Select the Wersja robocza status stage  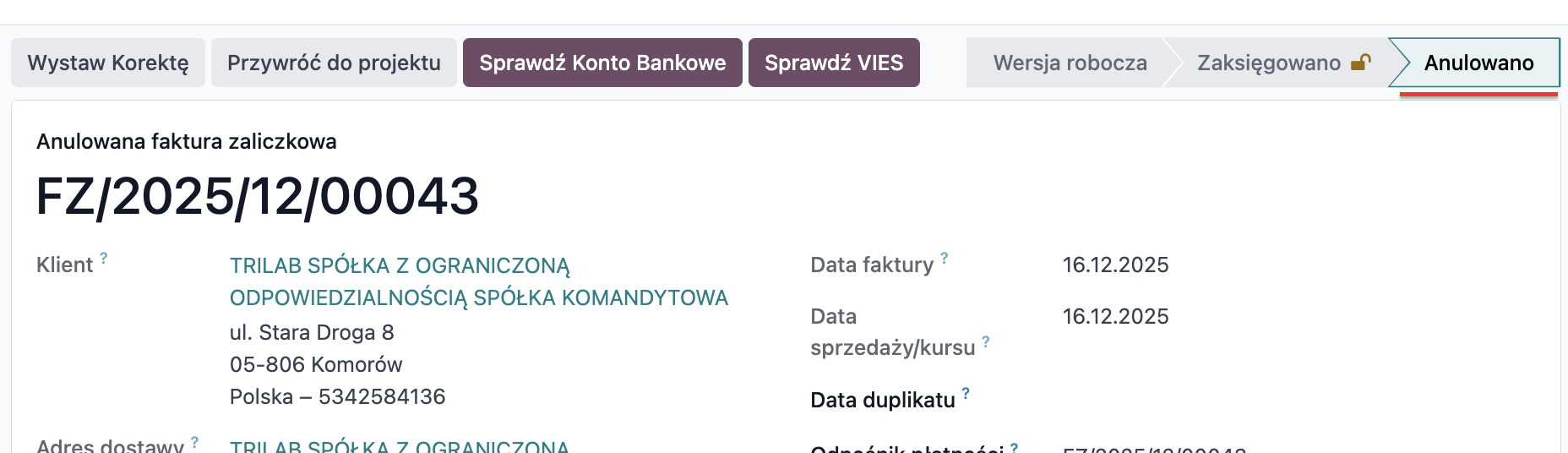1070,63
